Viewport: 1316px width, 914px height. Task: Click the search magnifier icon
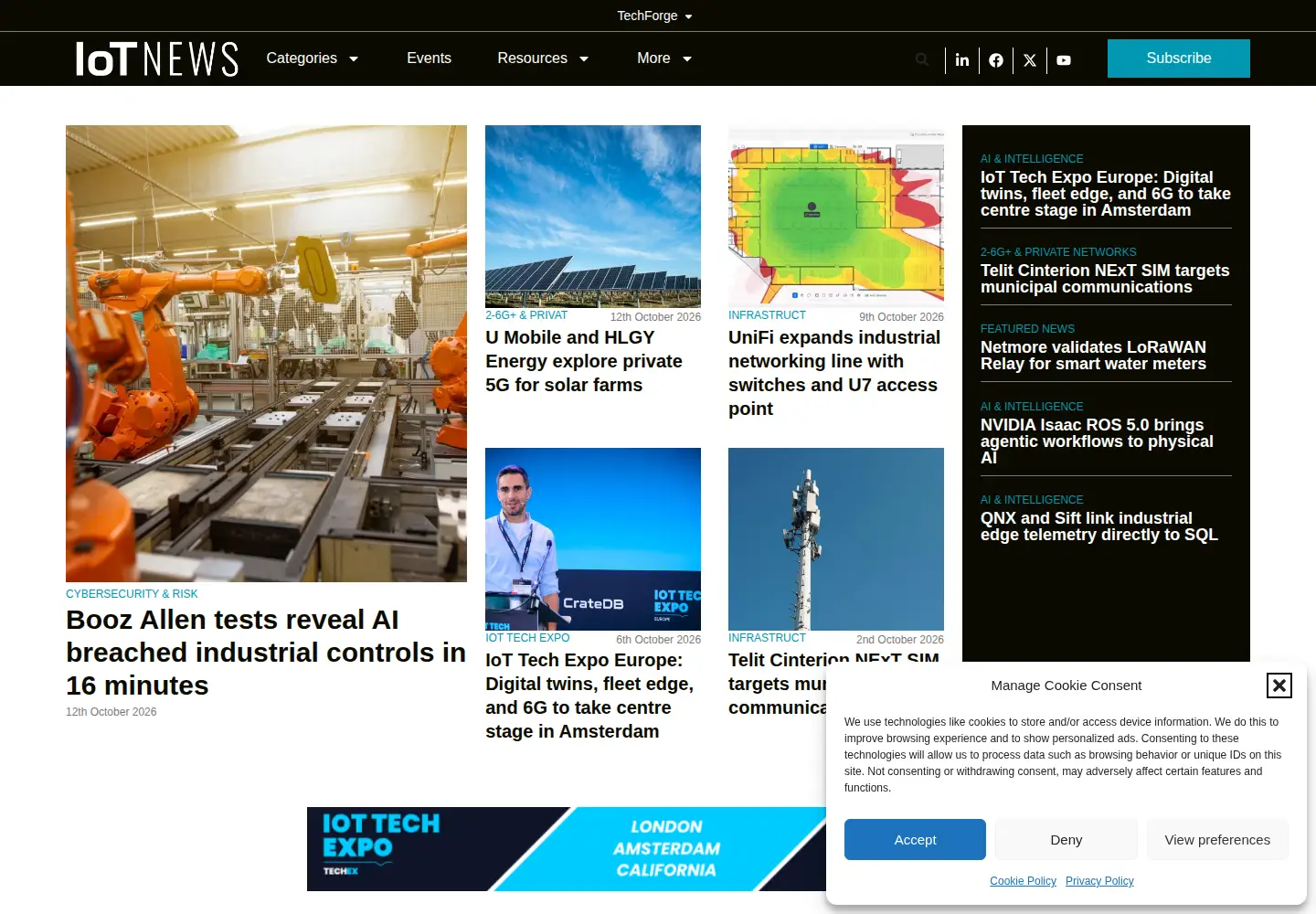click(x=922, y=59)
